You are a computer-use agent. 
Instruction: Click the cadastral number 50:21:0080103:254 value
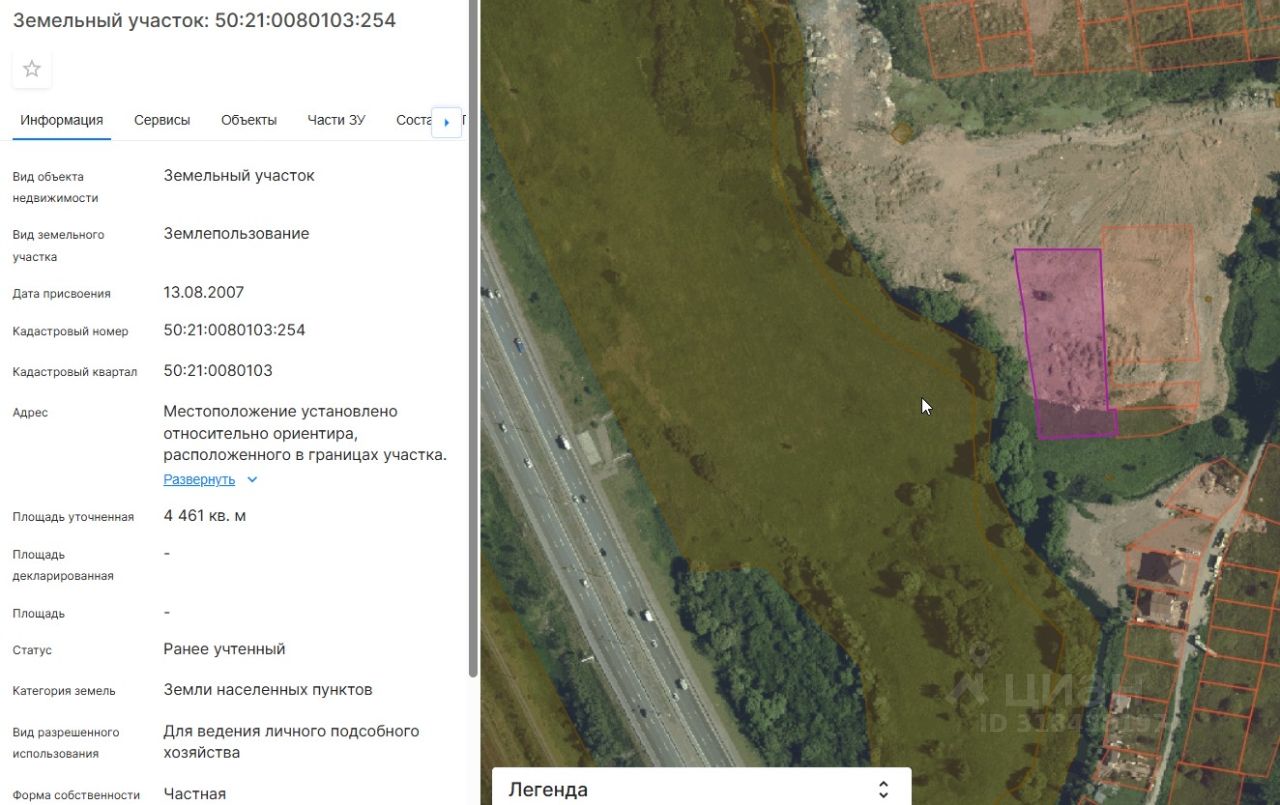coord(234,330)
